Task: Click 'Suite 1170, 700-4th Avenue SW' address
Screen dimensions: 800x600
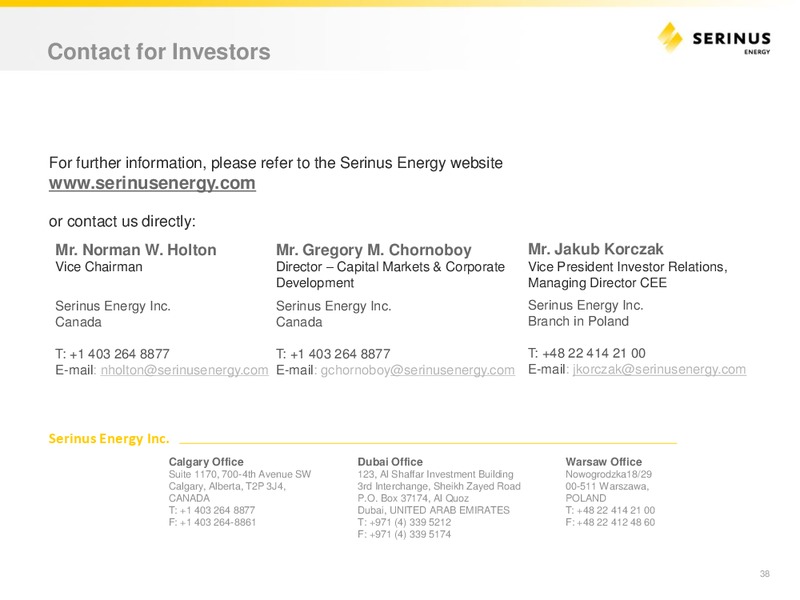Action: (x=240, y=474)
